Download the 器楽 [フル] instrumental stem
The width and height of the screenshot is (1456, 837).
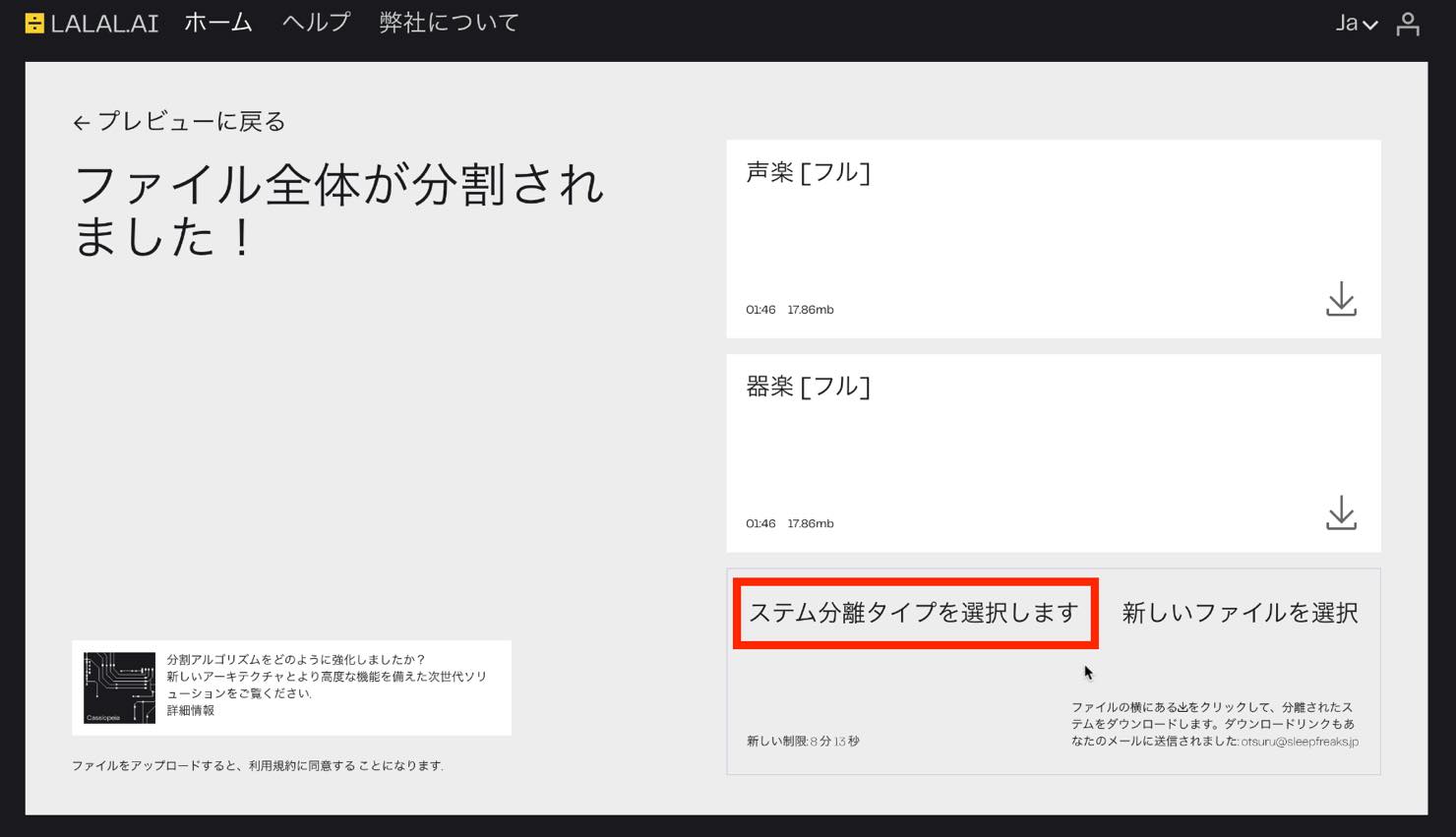[1341, 512]
